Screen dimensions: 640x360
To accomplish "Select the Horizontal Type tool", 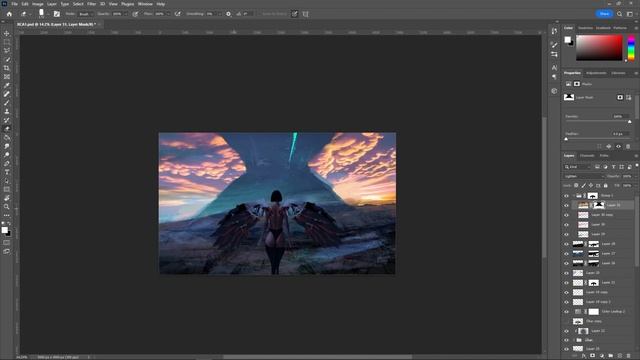I will click(7, 172).
